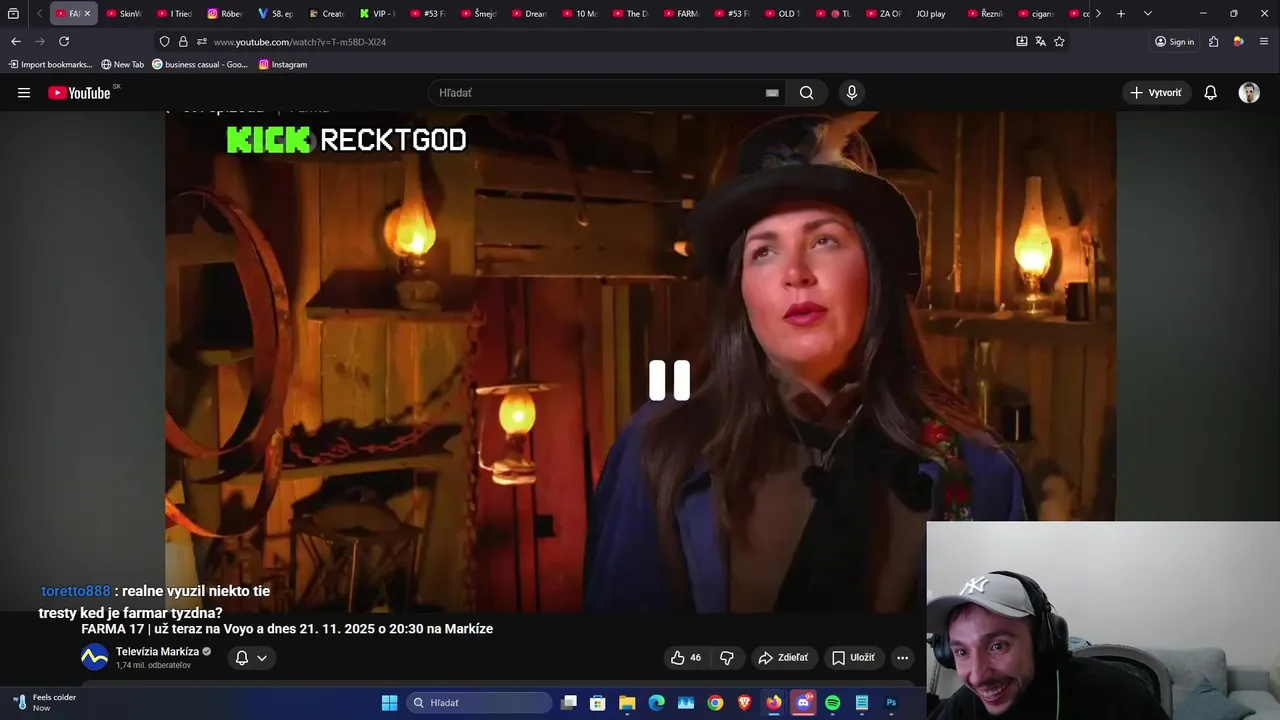Screen dimensions: 1280x720
Task: Start voice search with microphone icon
Action: click(x=851, y=93)
